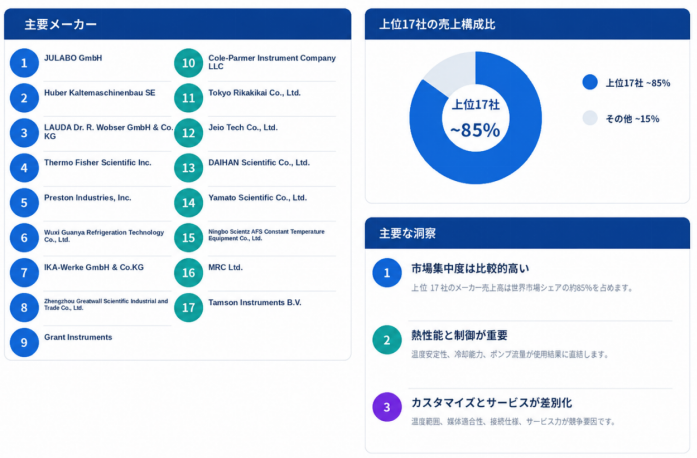
Task: Select Preston Industries, Inc. text
Action: pos(88,198)
